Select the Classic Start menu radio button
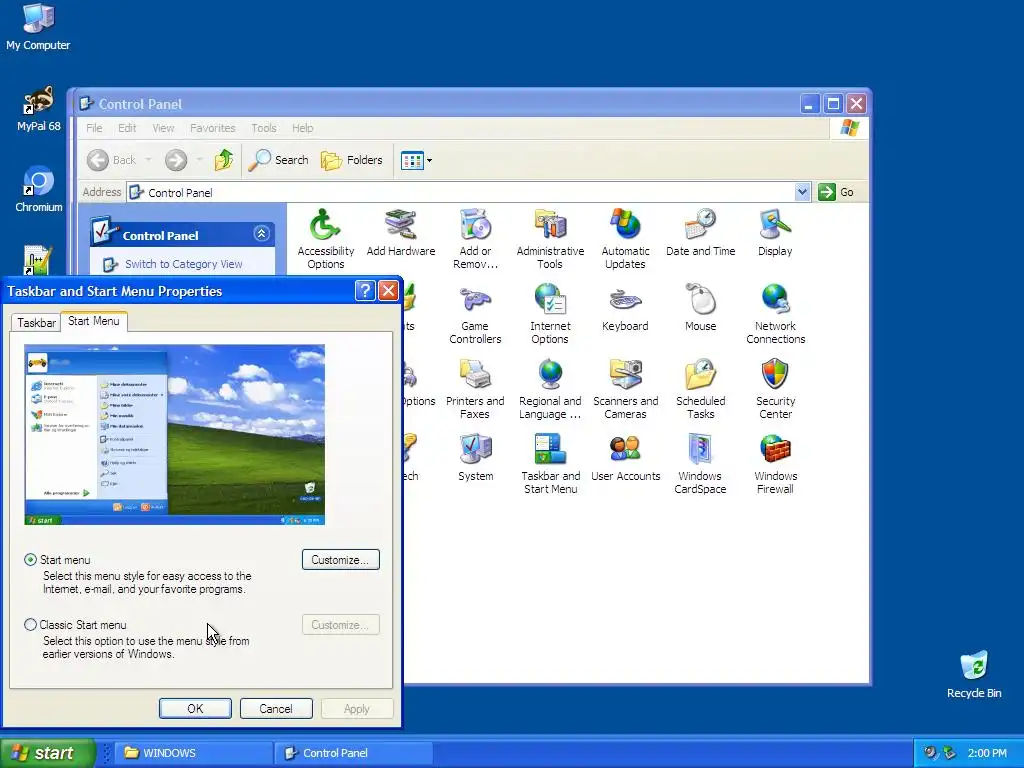Image resolution: width=1024 pixels, height=768 pixels. [x=30, y=624]
